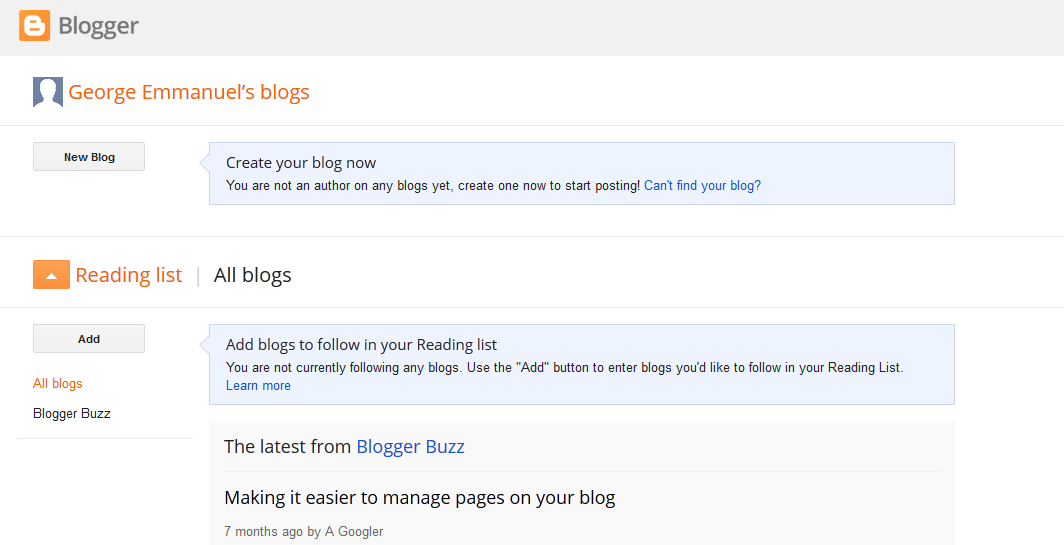Viewport: 1064px width, 545px height.
Task: Open the Blogger Buzz link in latest feed
Action: pyautogui.click(x=410, y=447)
